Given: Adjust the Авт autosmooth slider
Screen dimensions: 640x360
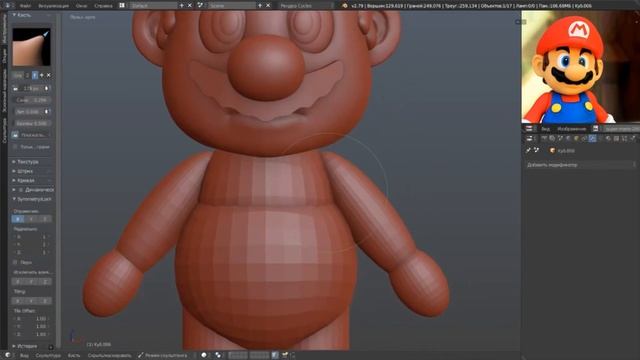Looking at the screenshot, I should tap(28, 111).
